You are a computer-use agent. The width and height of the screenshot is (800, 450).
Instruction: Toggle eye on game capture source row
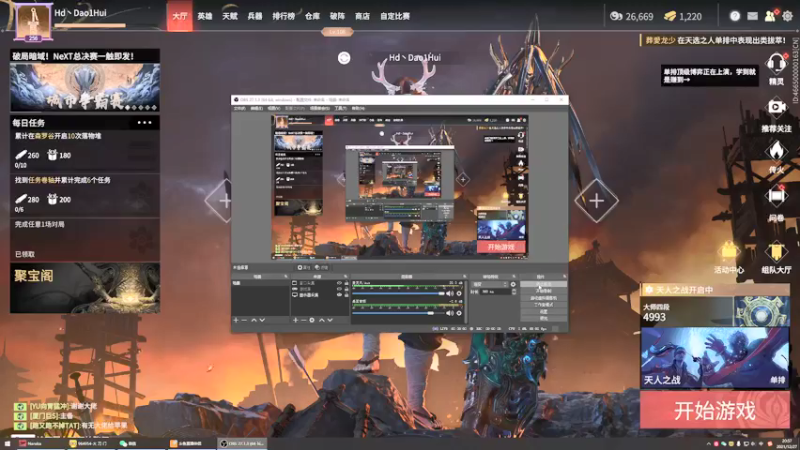point(339,289)
